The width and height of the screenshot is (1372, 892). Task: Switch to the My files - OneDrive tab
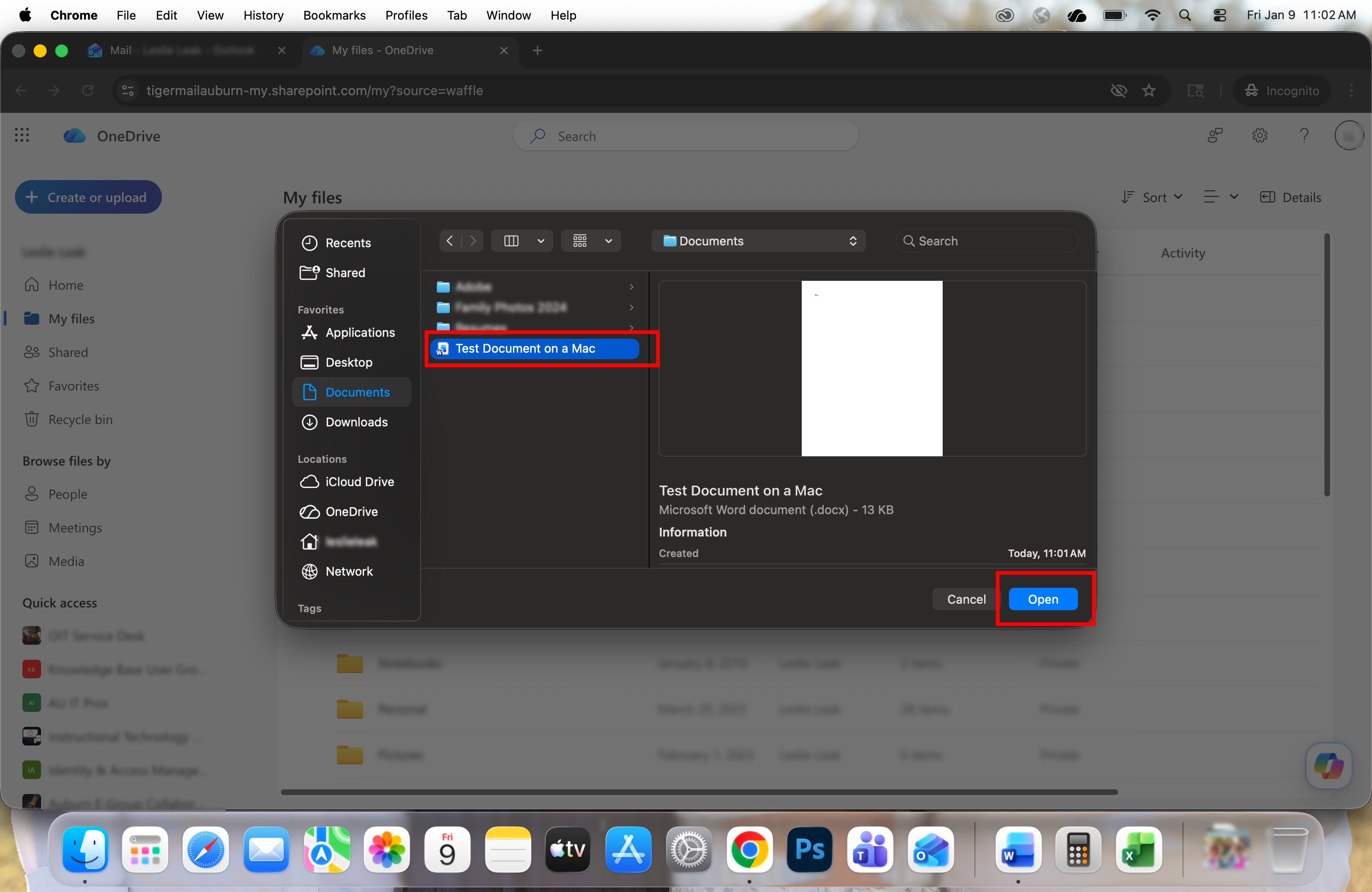coord(383,50)
